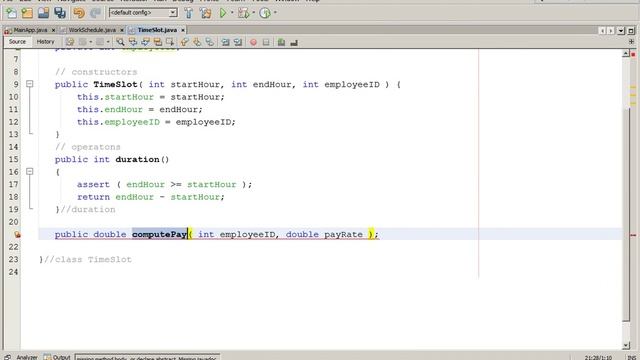This screenshot has height=360, width=640.
Task: Maximize the editor window button
Action: click(631, 31)
